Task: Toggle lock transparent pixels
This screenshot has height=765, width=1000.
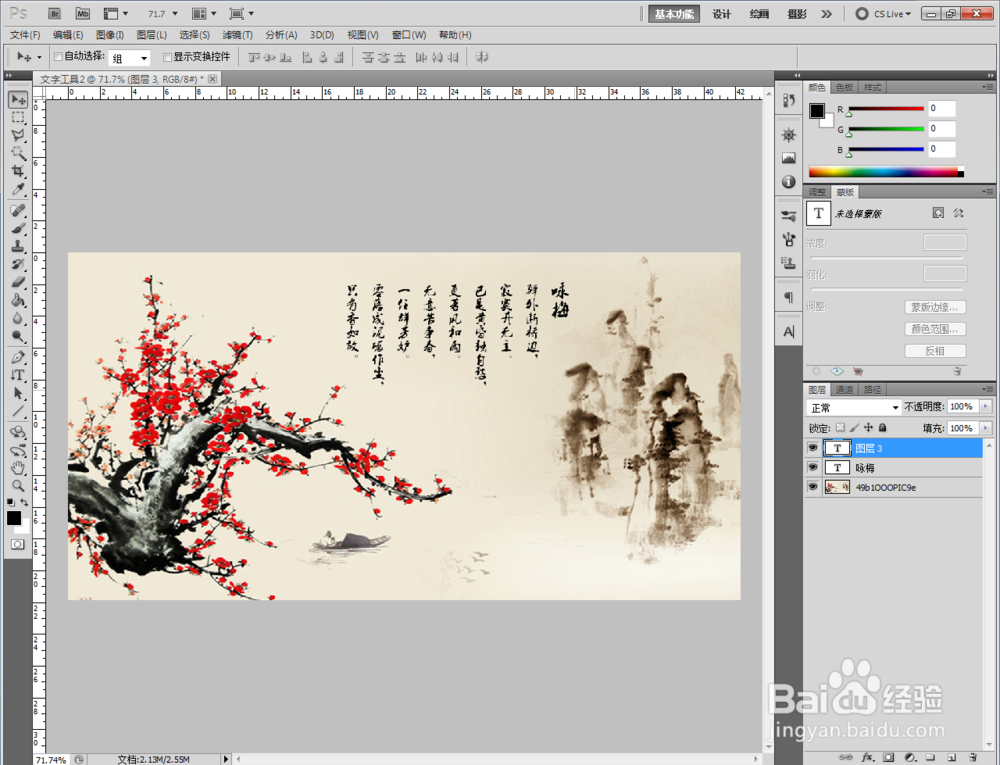Action: tap(841, 428)
